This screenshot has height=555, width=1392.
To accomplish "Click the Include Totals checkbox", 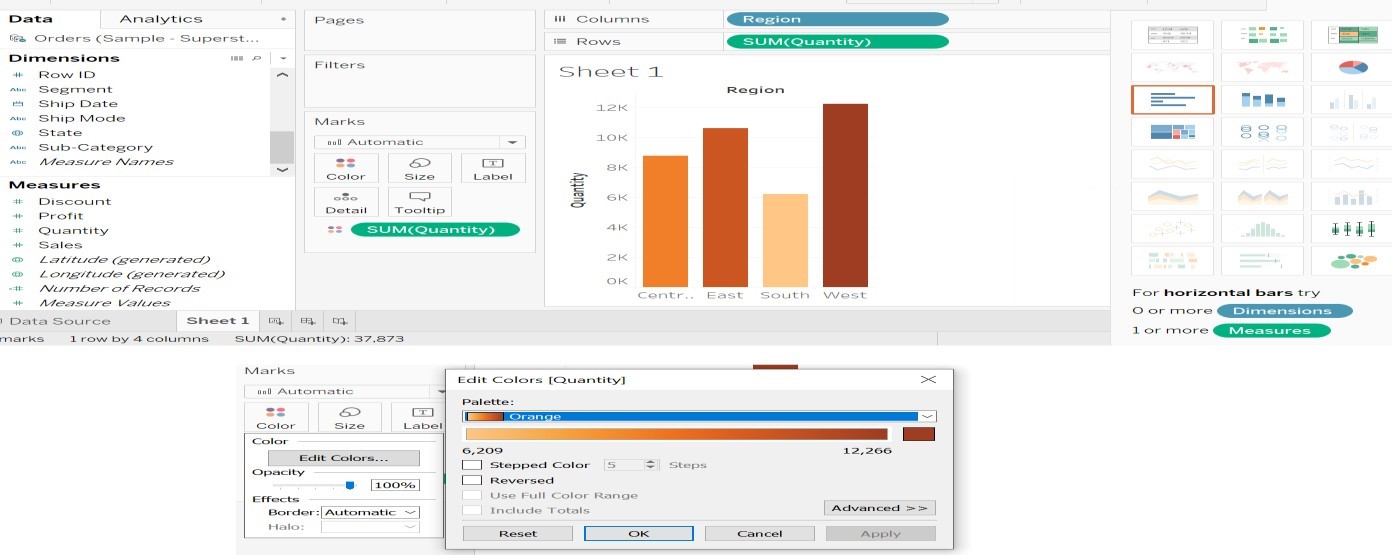I will pos(472,510).
